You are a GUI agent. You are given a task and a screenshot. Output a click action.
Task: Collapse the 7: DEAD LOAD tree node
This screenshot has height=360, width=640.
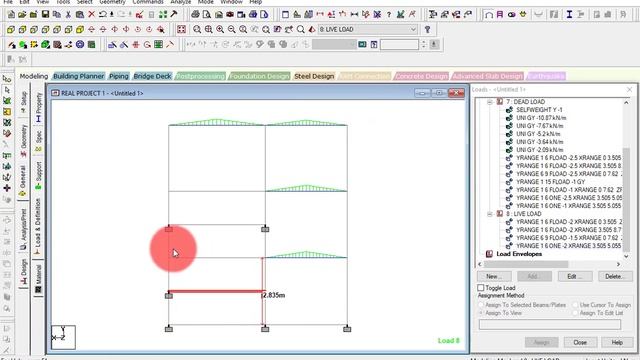tap(490, 102)
